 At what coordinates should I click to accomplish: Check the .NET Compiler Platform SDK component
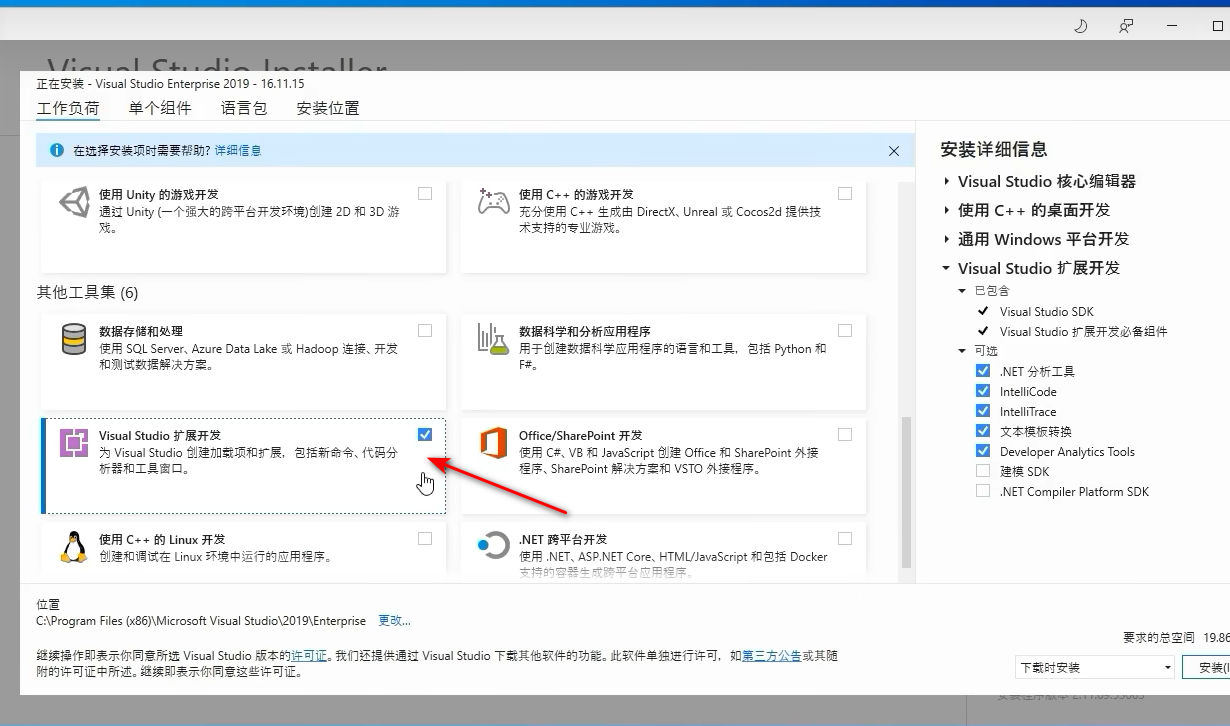(983, 491)
